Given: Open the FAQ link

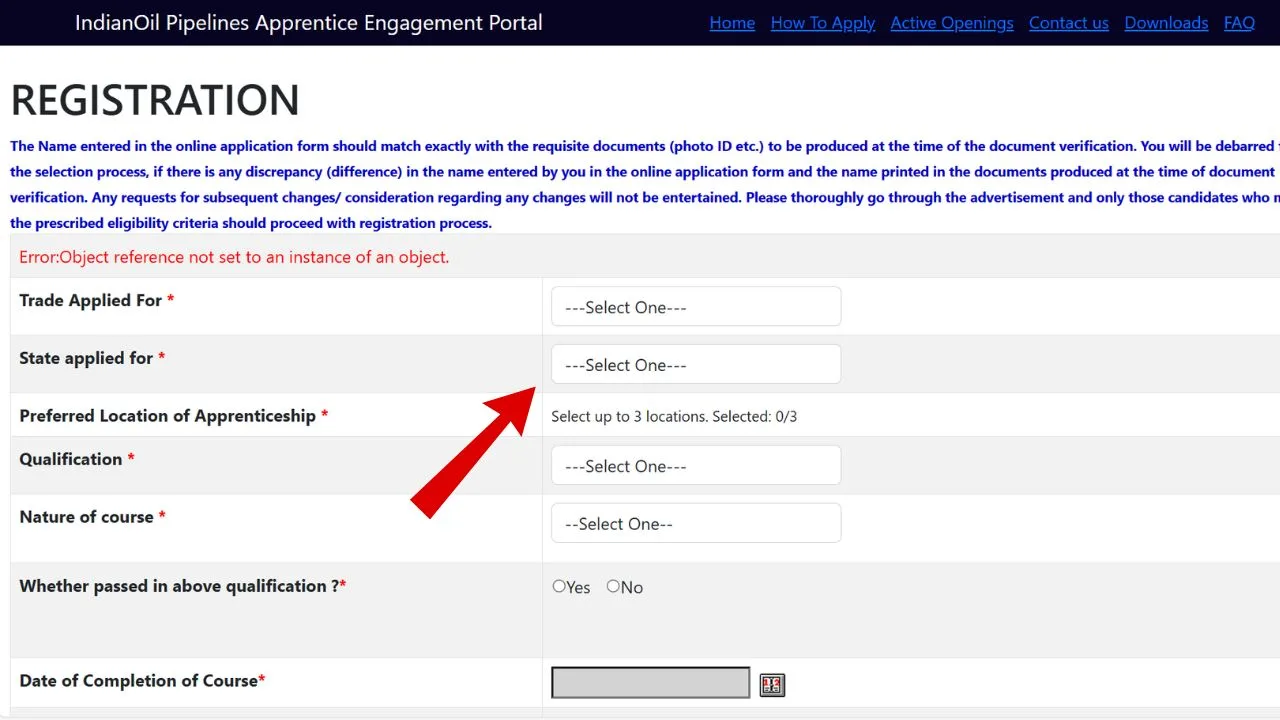Looking at the screenshot, I should pyautogui.click(x=1239, y=23).
